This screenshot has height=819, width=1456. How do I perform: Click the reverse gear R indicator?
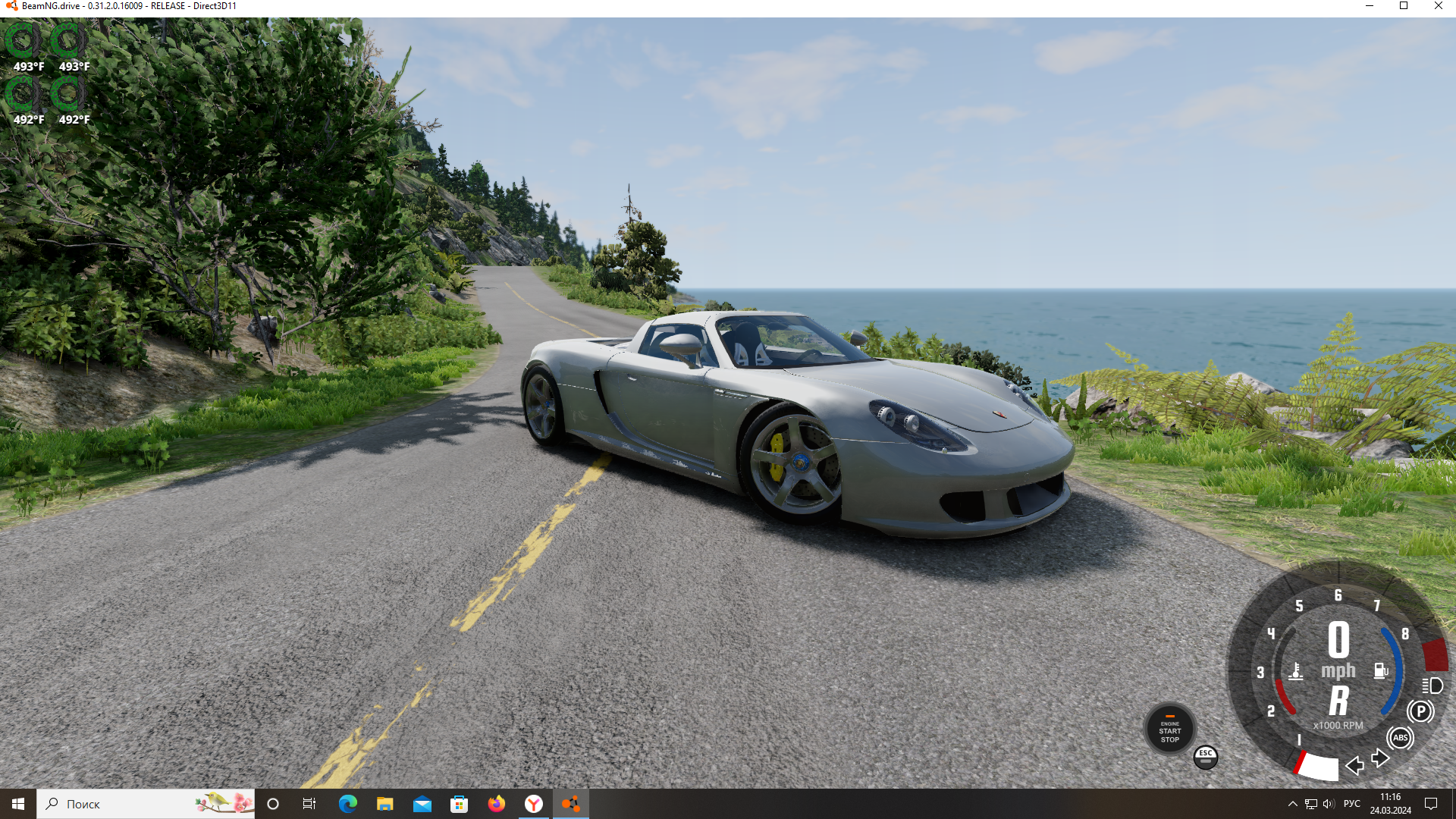point(1338,701)
